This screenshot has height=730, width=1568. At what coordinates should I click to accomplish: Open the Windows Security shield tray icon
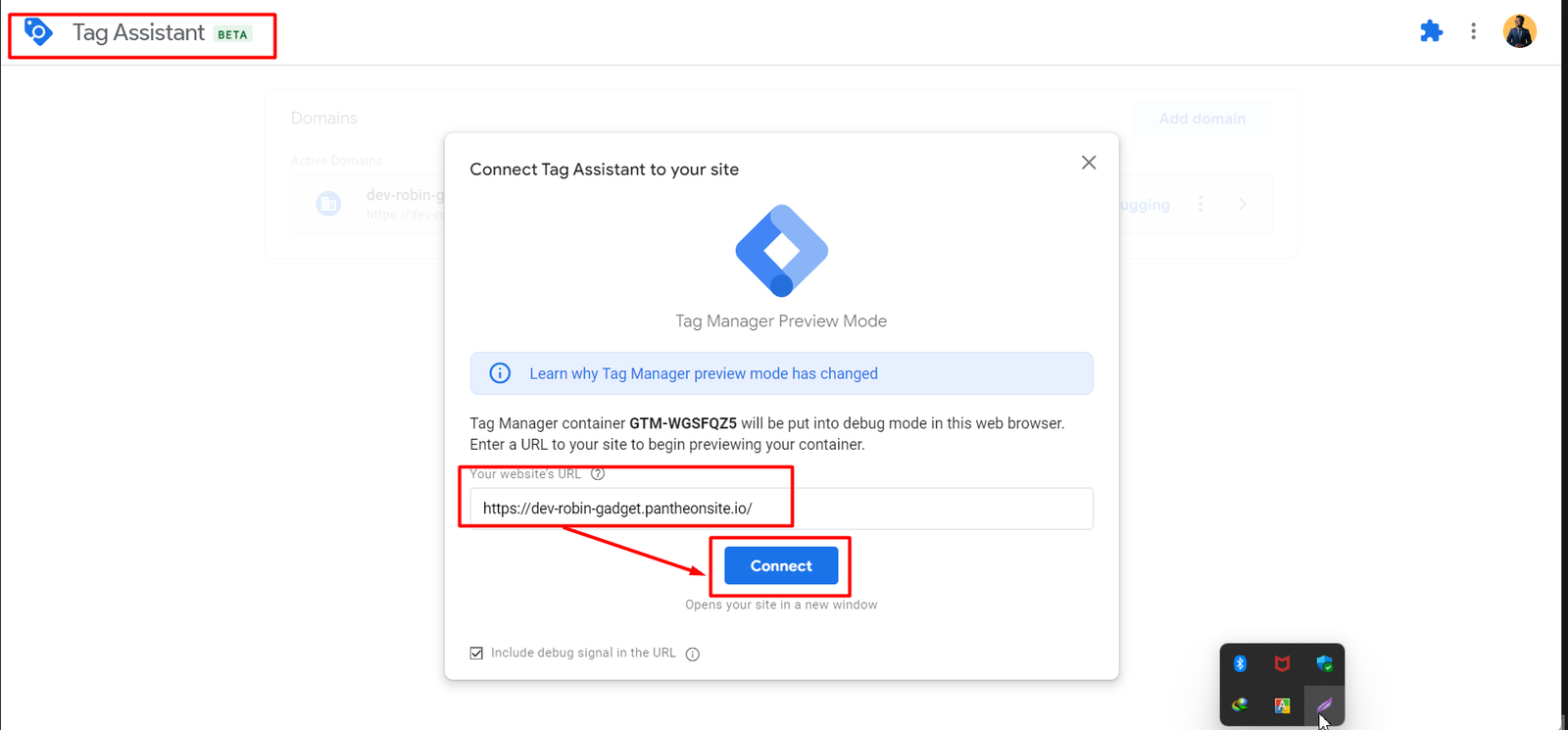tap(1324, 663)
